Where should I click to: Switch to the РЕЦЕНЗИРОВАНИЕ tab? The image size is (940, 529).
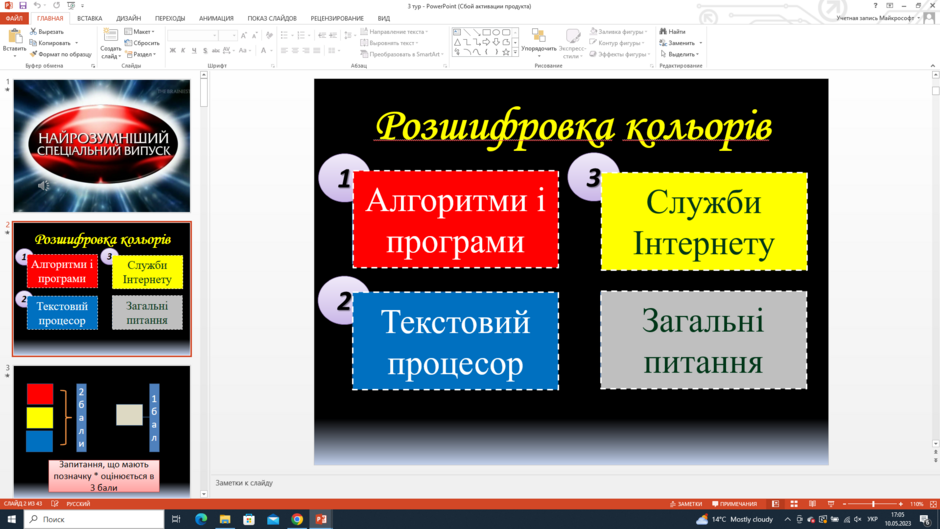click(337, 19)
